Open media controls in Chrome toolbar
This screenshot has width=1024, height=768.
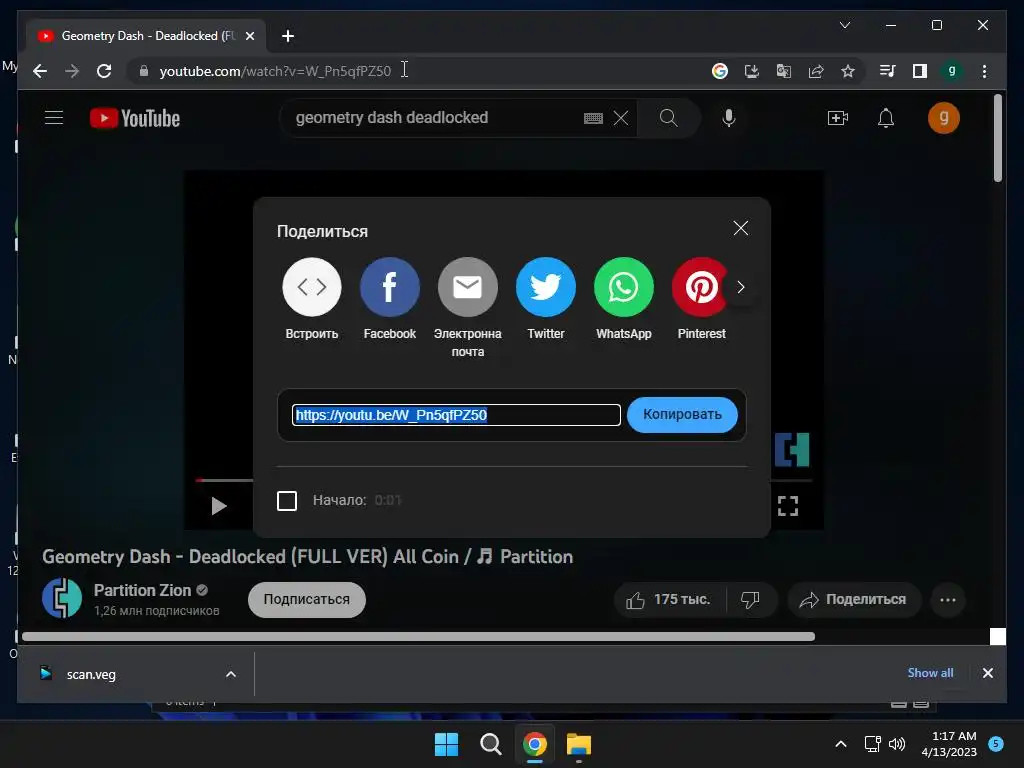(x=888, y=71)
